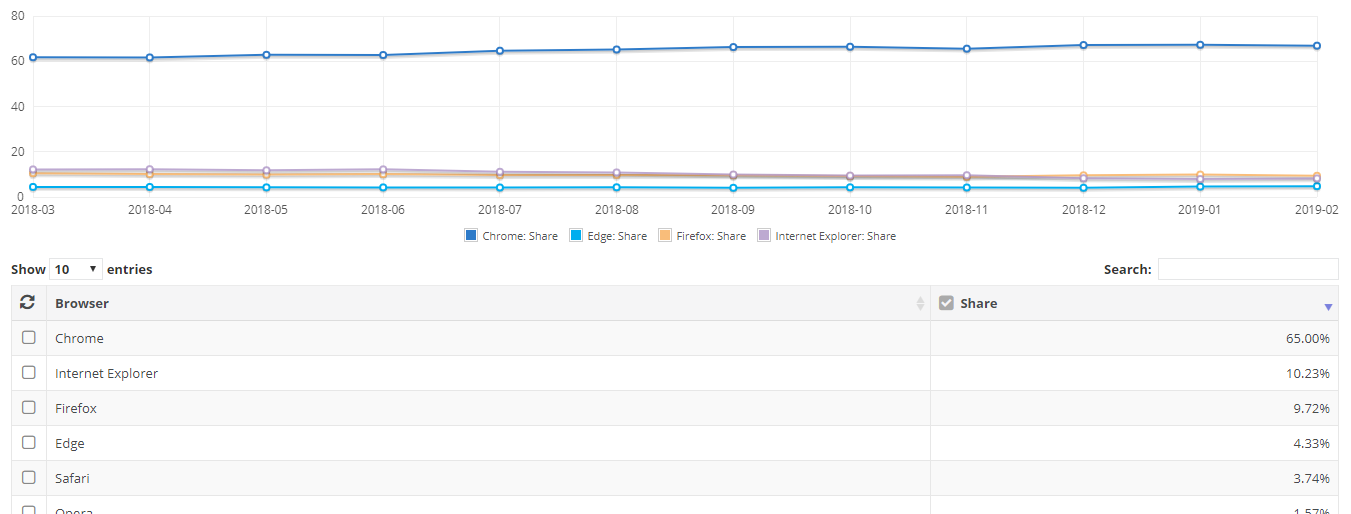
Task: Click the refresh icon in table header
Action: (x=28, y=302)
